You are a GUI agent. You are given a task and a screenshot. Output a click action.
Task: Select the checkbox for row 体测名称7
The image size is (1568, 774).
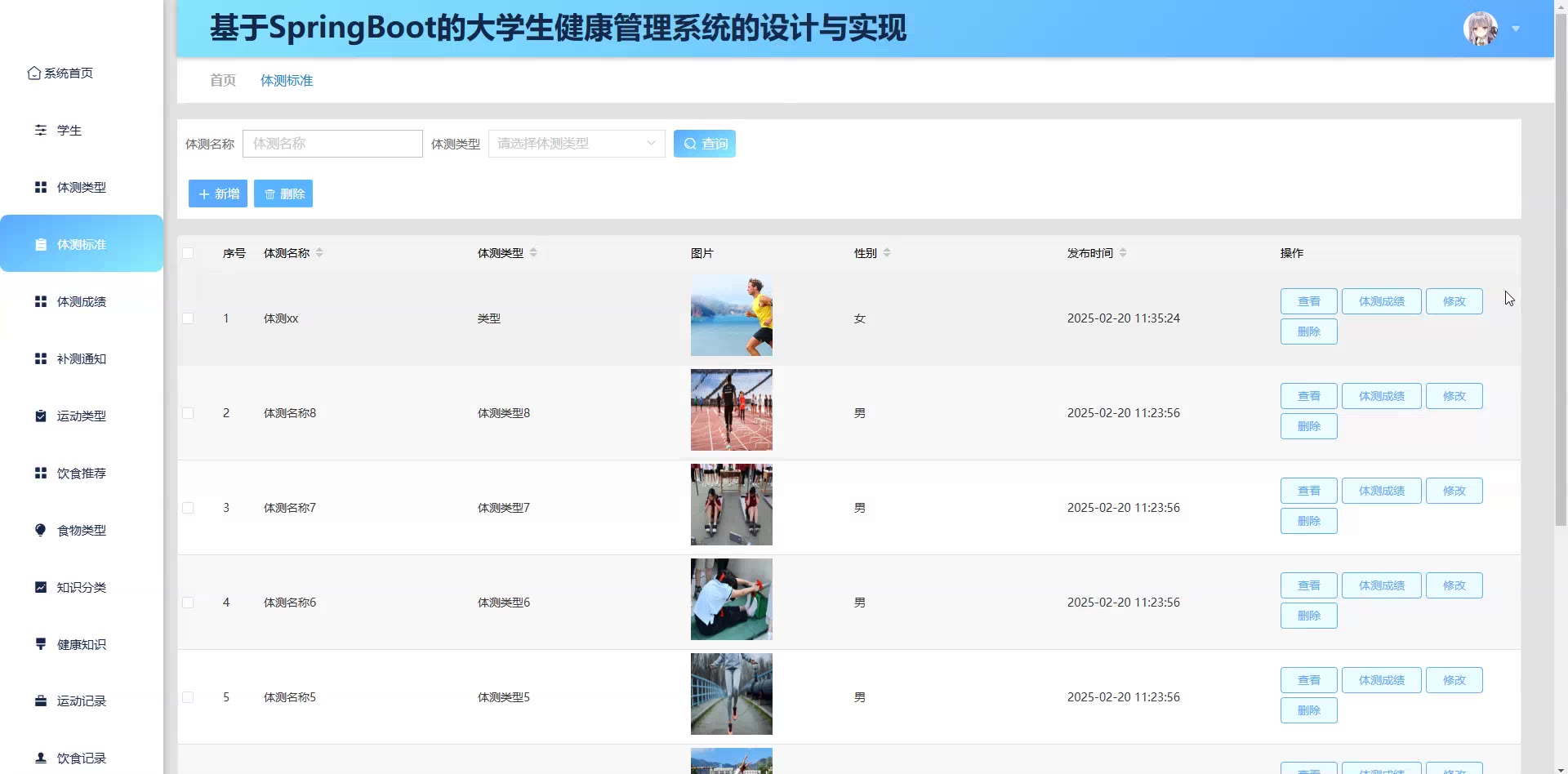pos(188,508)
